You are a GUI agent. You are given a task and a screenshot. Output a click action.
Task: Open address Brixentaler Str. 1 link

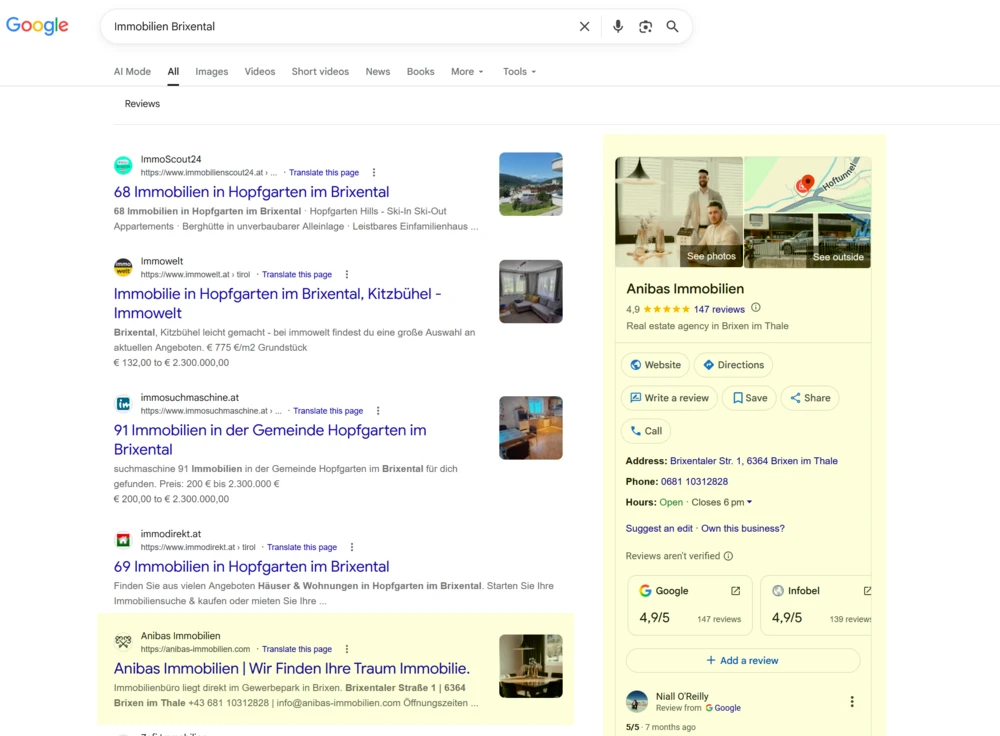(x=754, y=461)
